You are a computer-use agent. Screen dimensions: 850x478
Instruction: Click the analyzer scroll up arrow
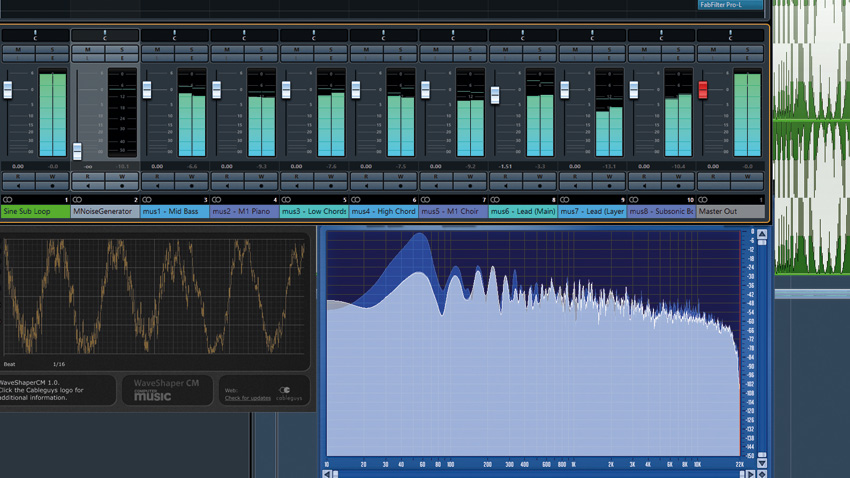pyautogui.click(x=762, y=234)
